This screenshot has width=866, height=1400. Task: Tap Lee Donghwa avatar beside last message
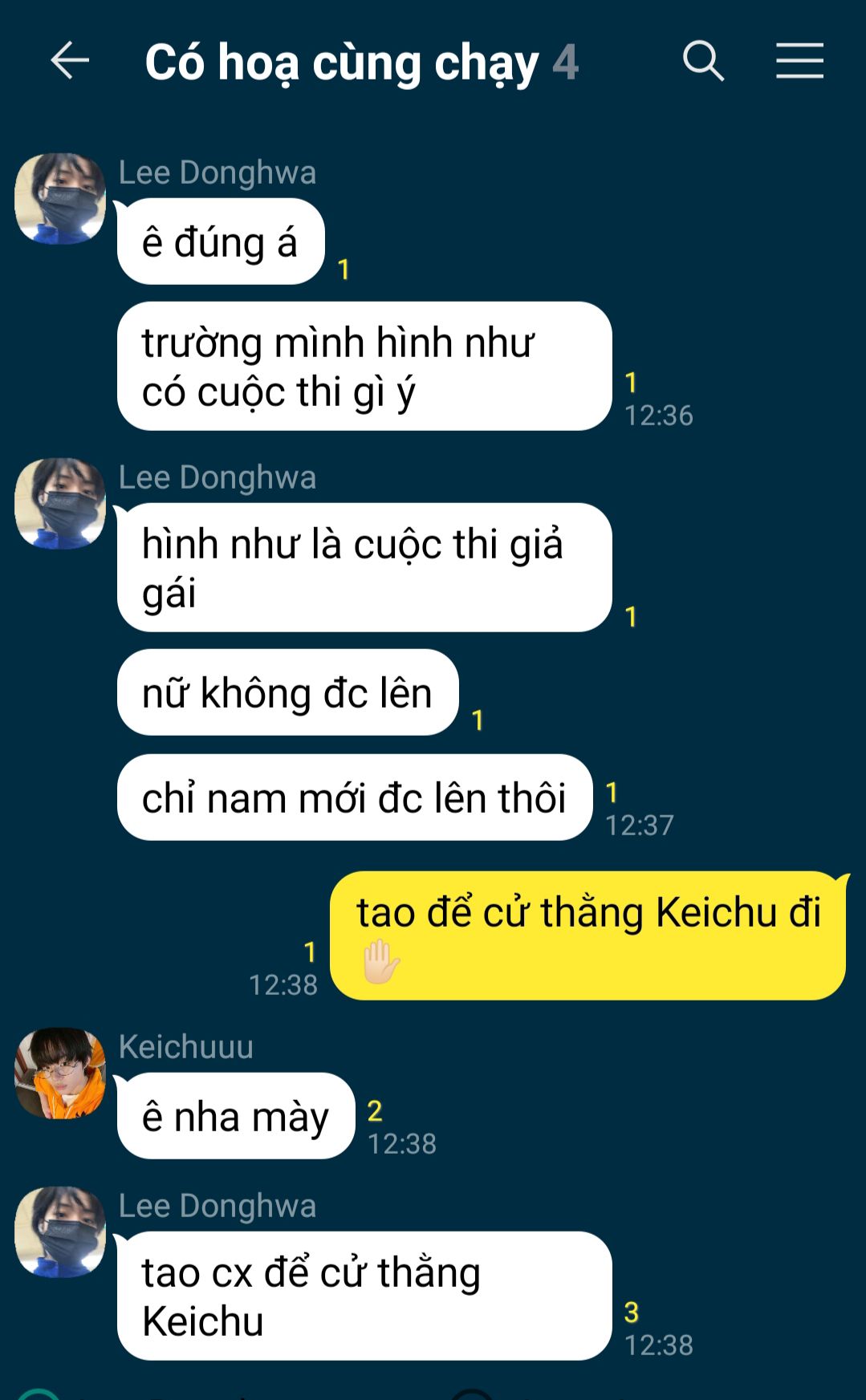coord(60,1232)
